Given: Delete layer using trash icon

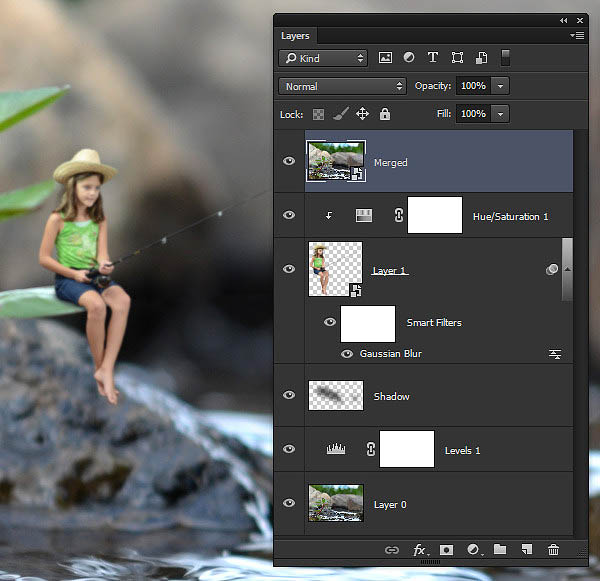Looking at the screenshot, I should click(553, 550).
